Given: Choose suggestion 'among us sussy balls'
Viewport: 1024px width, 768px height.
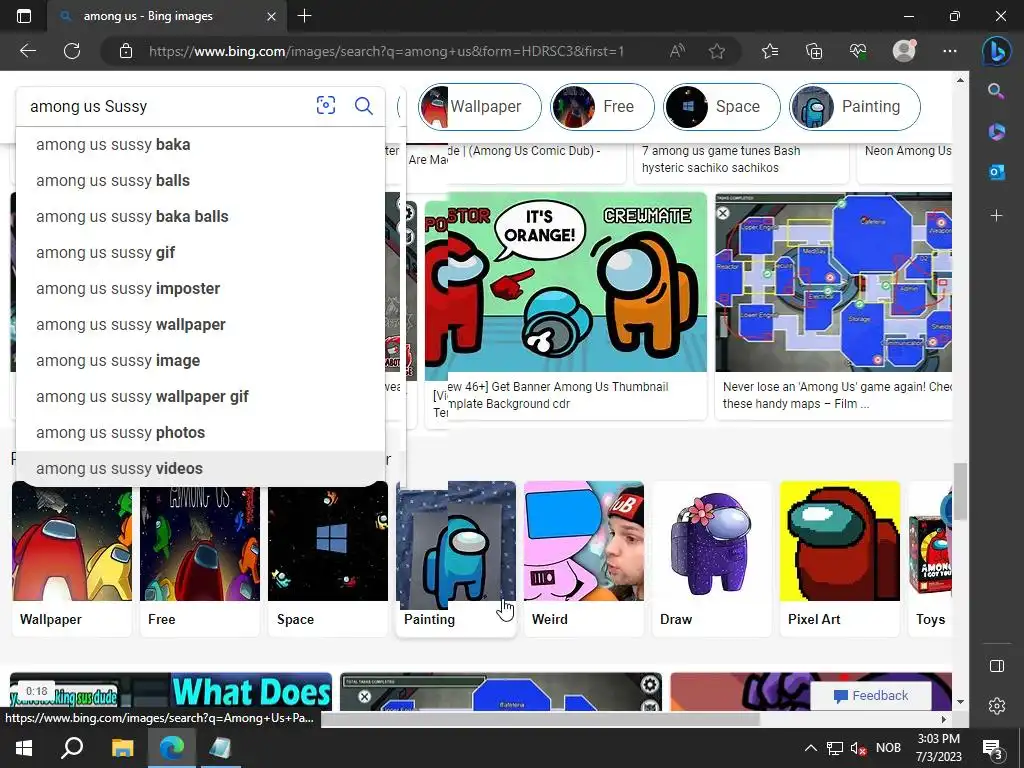Looking at the screenshot, I should [200, 180].
